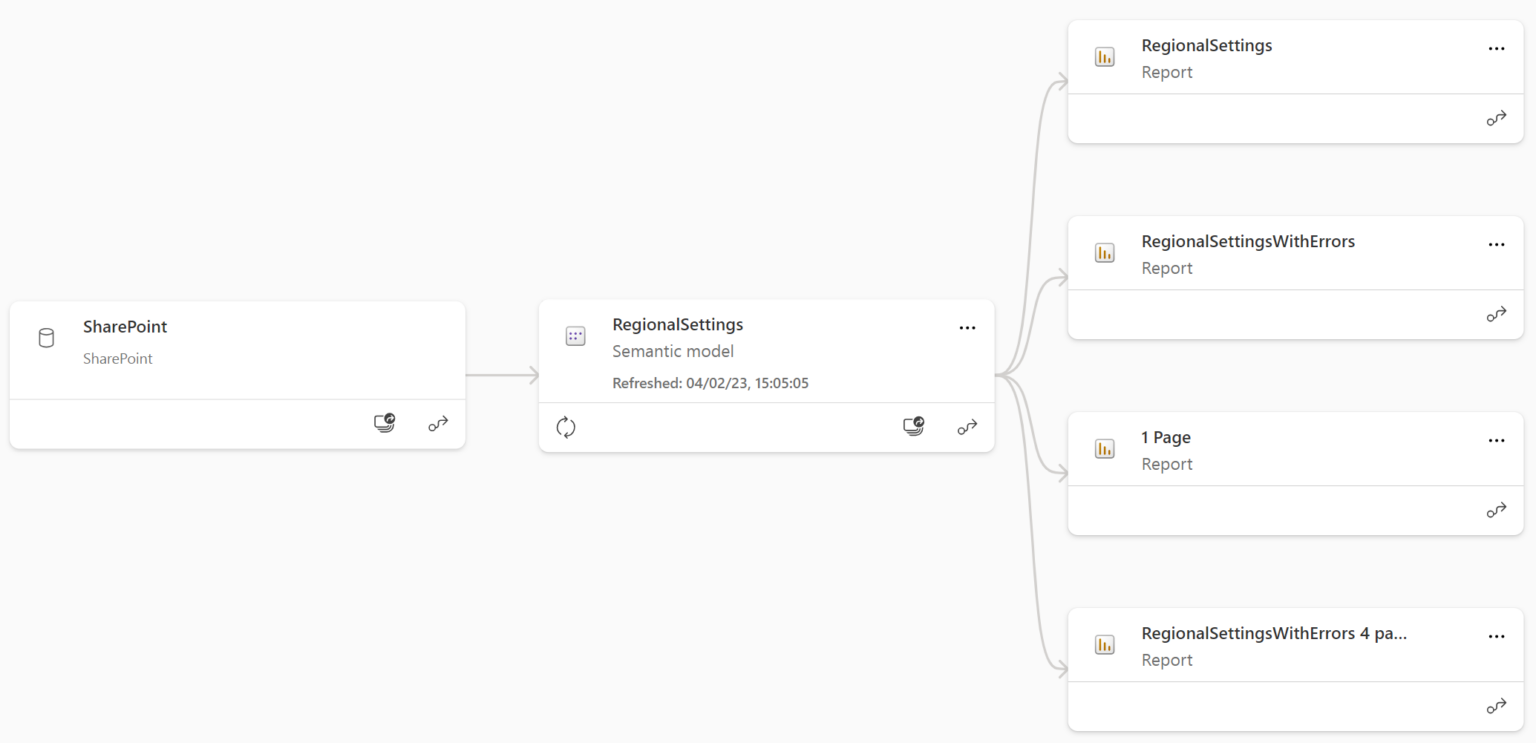Show lineage for RegionalSettingsWithErrors 4 pages report

1496,706
